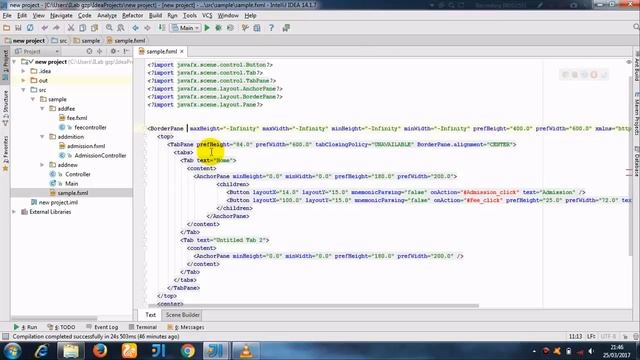The image size is (640, 360).
Task: Click the Replace toolbar icon
Action: (x=121, y=28)
